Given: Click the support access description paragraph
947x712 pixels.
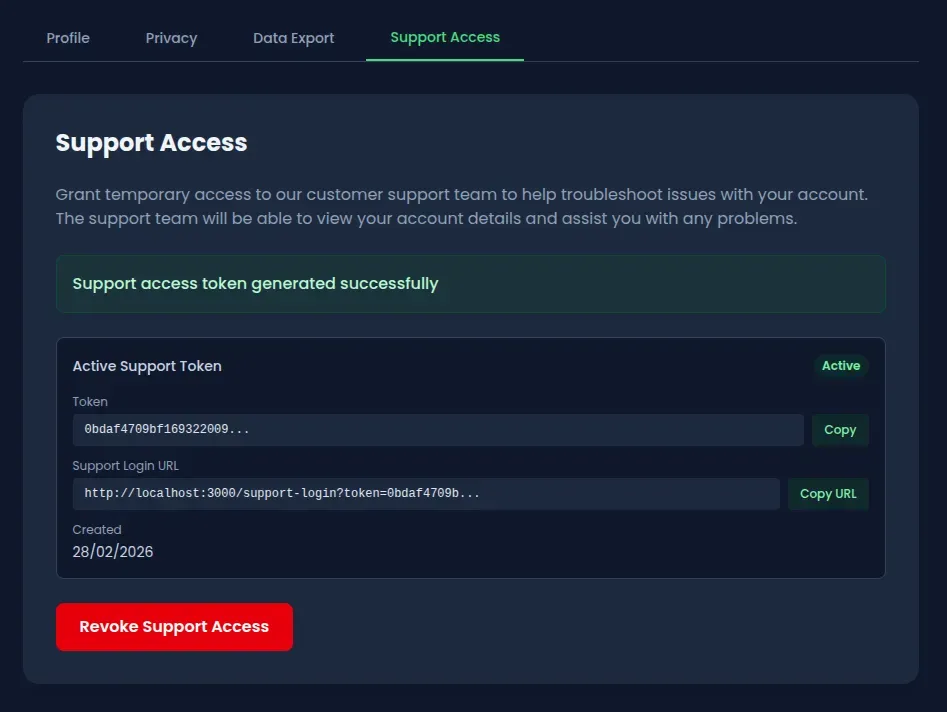Looking at the screenshot, I should tap(461, 206).
